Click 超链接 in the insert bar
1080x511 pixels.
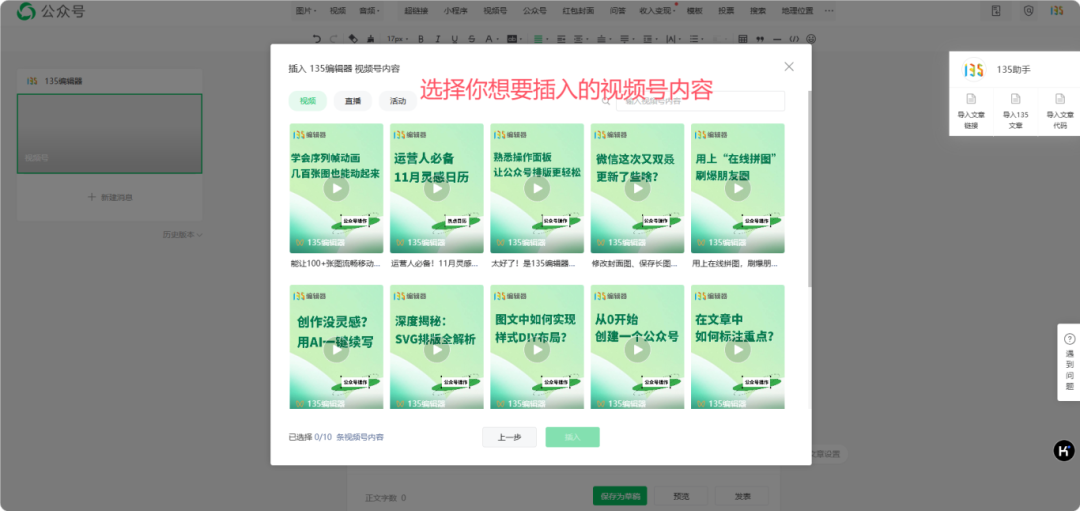pyautogui.click(x=416, y=11)
